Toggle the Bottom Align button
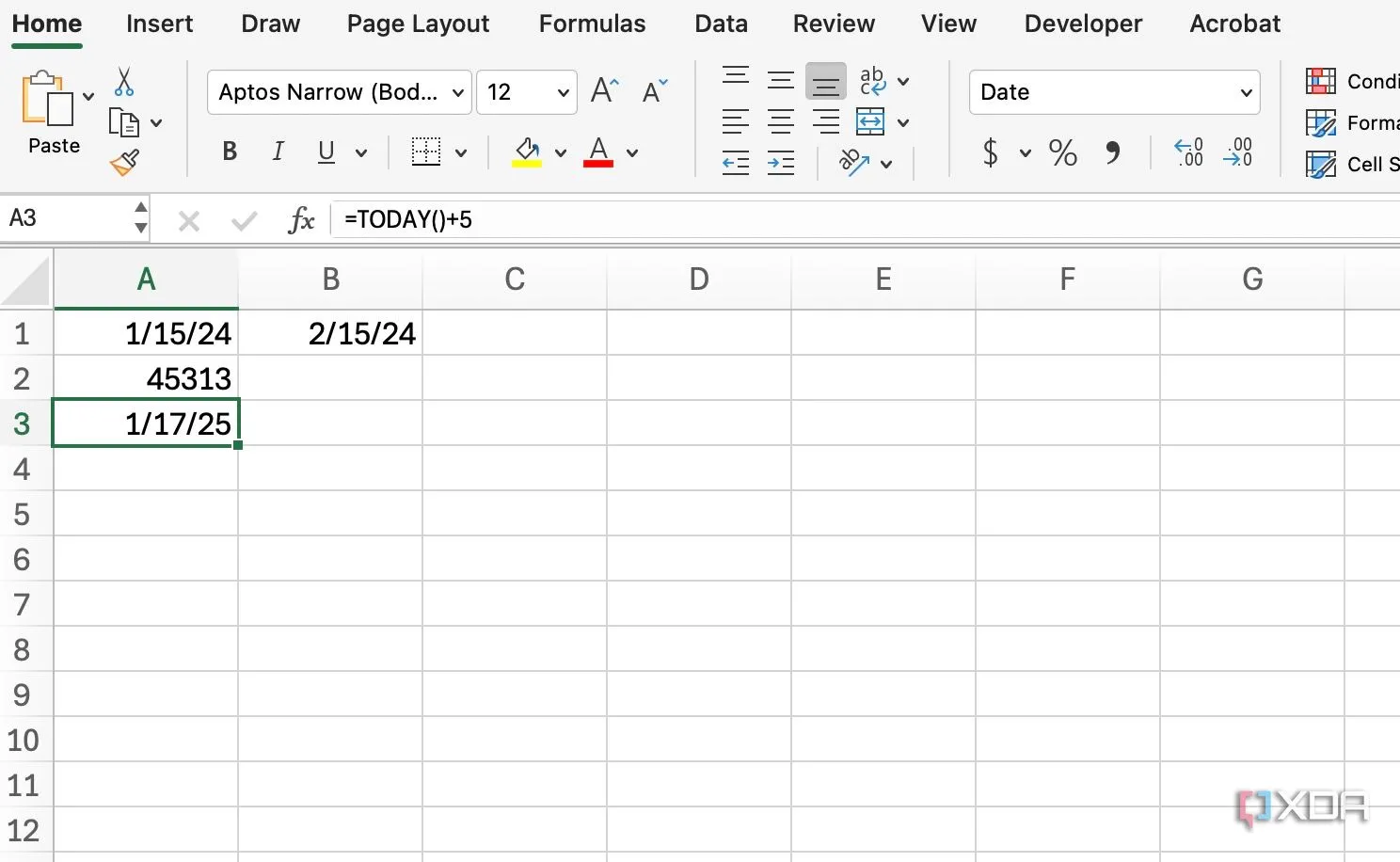 point(825,82)
